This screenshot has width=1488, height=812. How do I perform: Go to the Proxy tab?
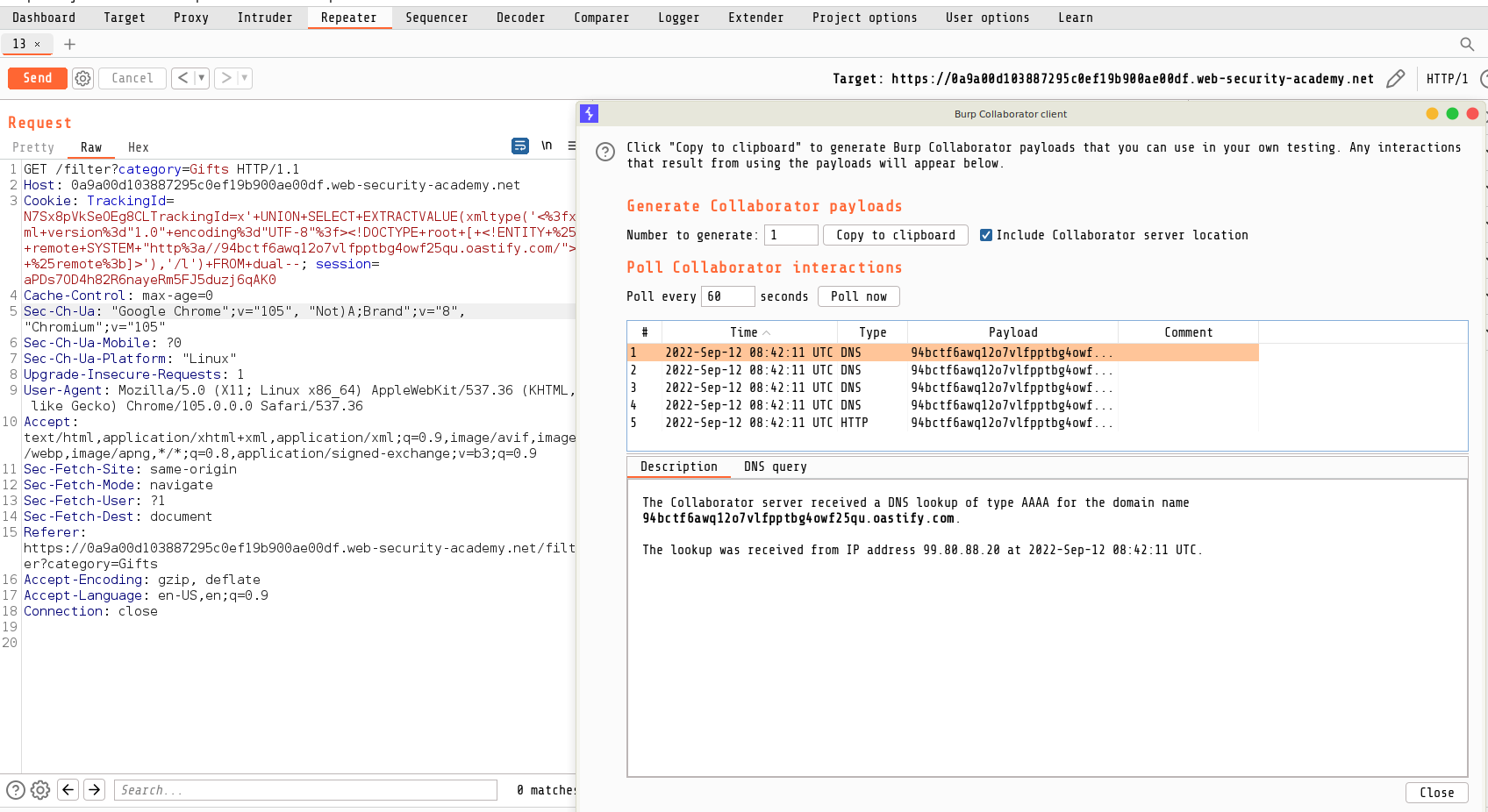coord(191,18)
